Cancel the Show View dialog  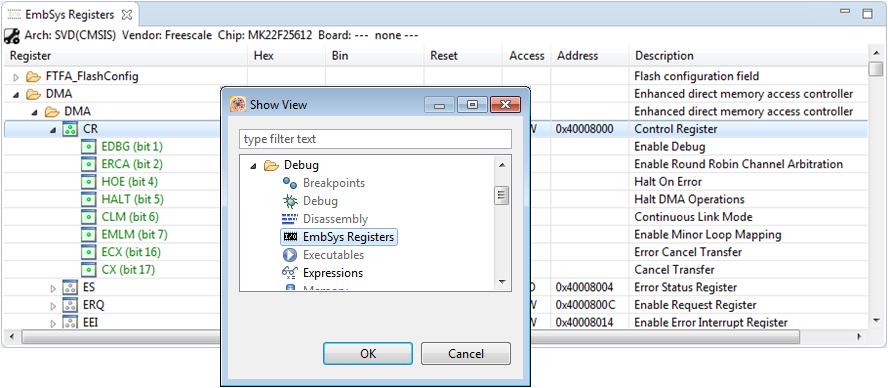(x=466, y=353)
